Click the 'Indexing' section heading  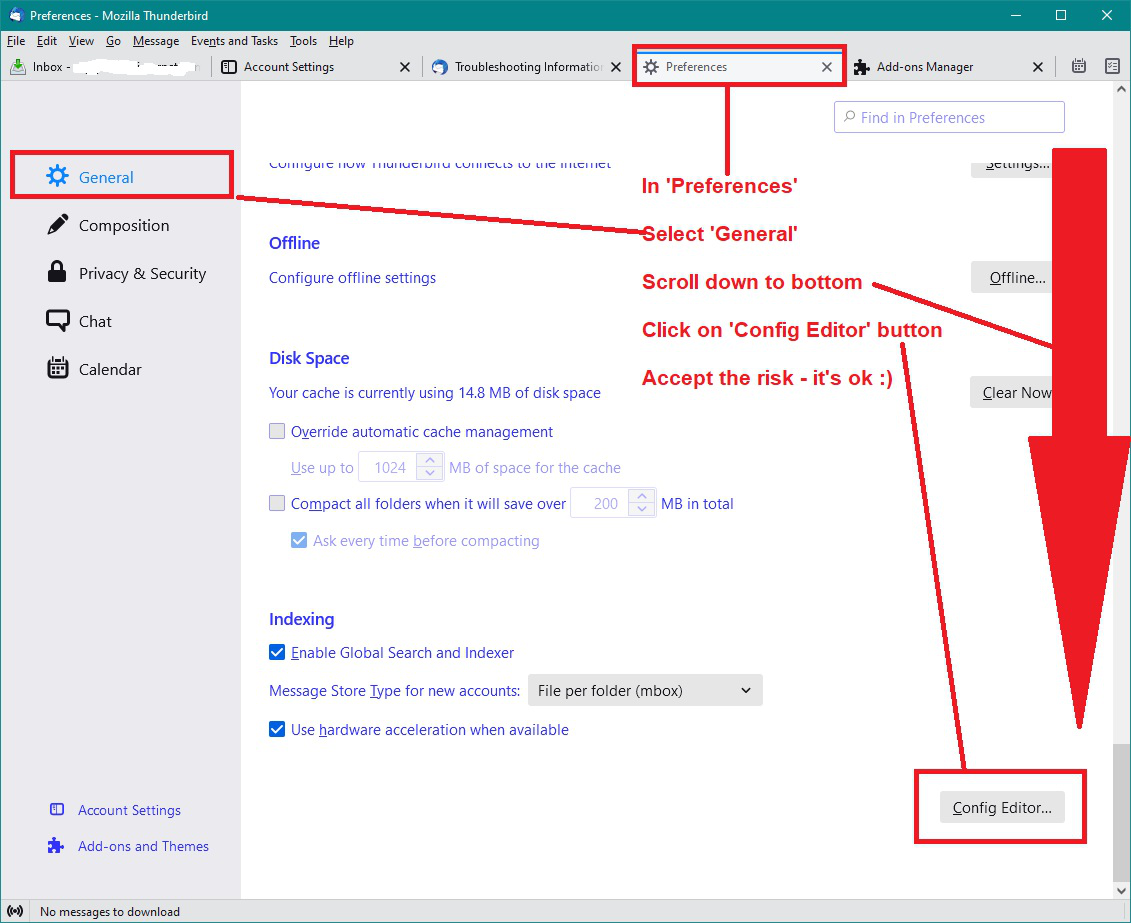tap(302, 619)
